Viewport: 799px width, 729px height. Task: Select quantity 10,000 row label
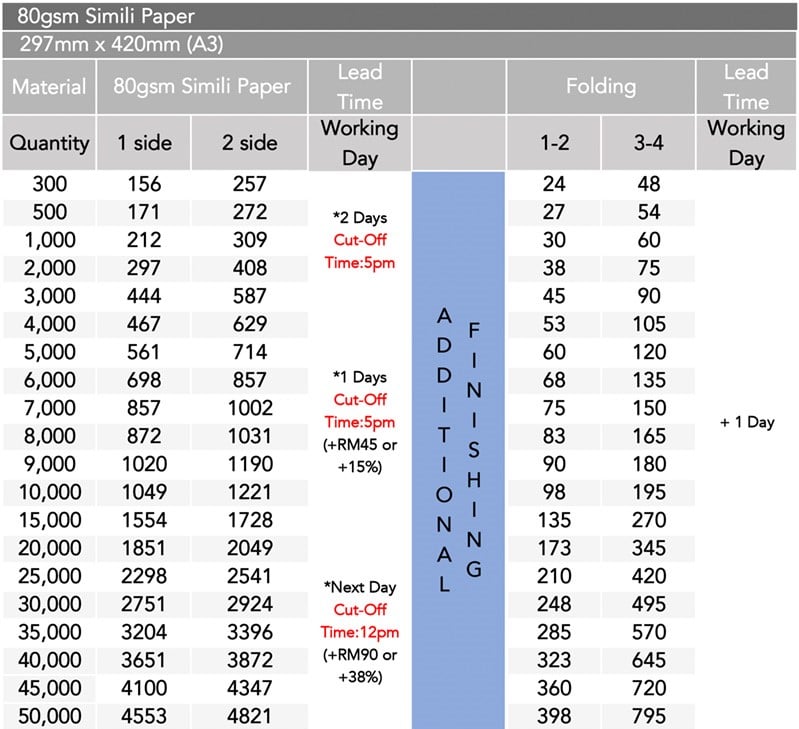[50, 492]
